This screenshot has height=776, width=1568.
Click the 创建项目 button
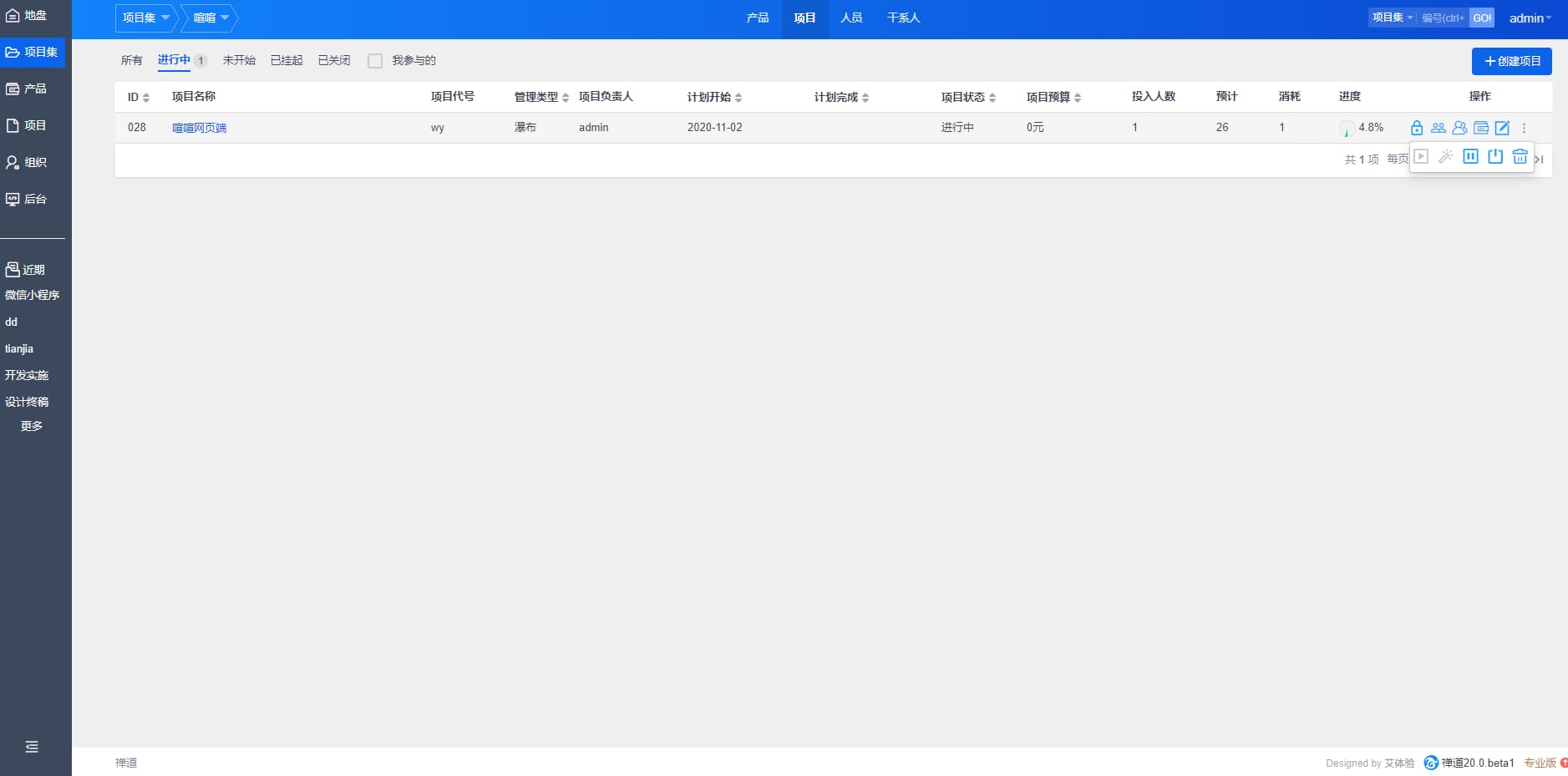(1511, 61)
